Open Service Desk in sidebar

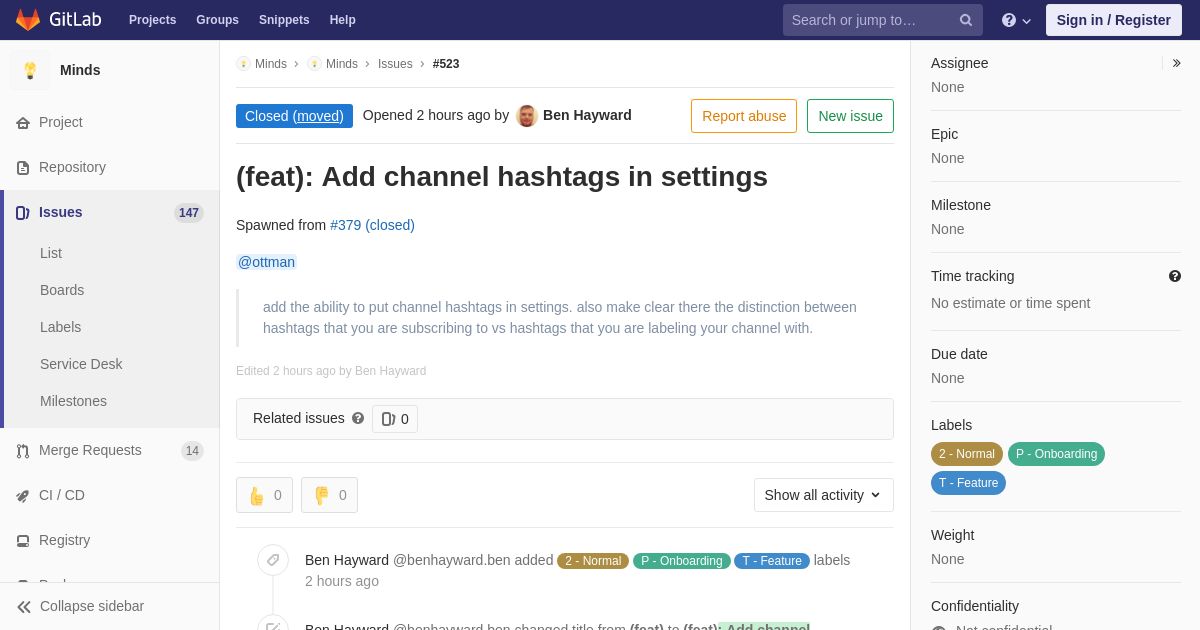pyautogui.click(x=81, y=364)
